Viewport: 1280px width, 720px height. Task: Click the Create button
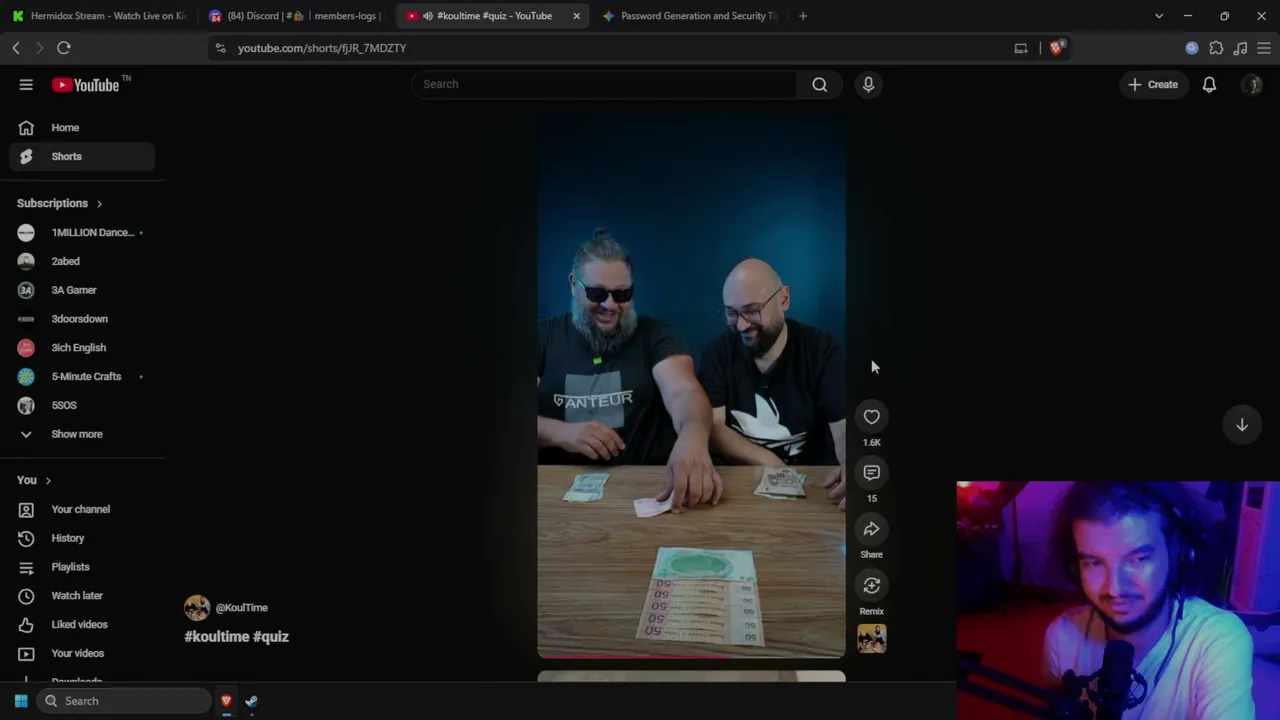pyautogui.click(x=1153, y=85)
